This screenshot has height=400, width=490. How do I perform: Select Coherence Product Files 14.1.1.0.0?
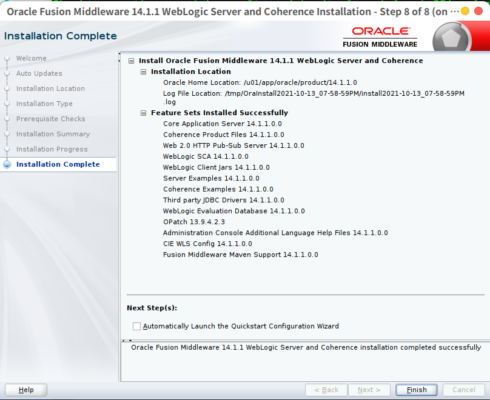[224, 135]
